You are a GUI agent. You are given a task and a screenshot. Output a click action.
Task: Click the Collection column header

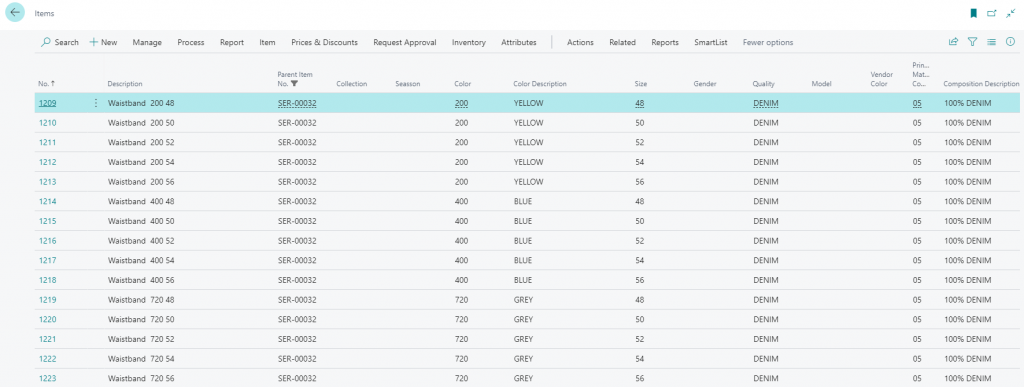351,84
